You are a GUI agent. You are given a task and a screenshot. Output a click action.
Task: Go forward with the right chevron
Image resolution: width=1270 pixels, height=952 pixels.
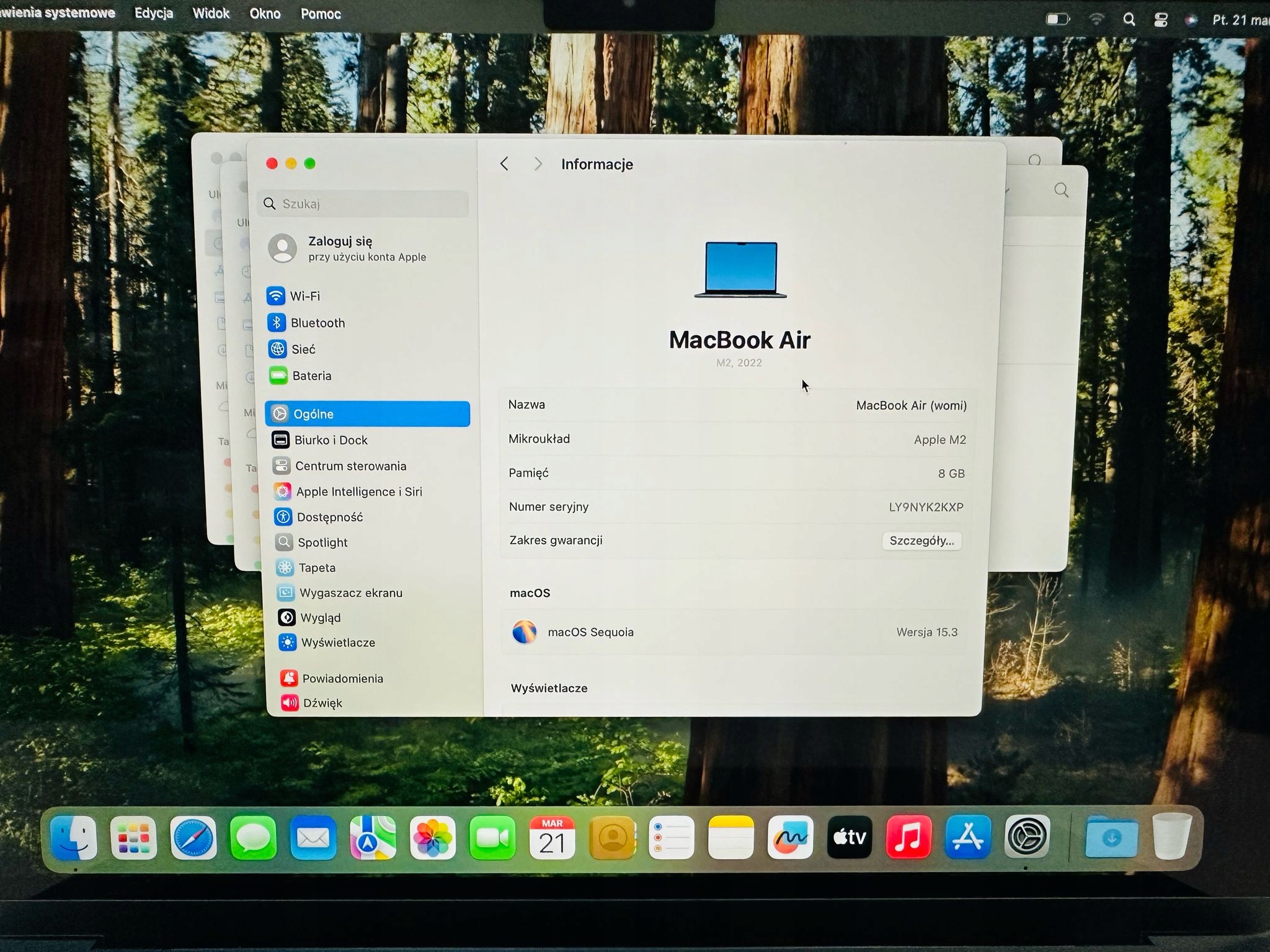click(538, 164)
